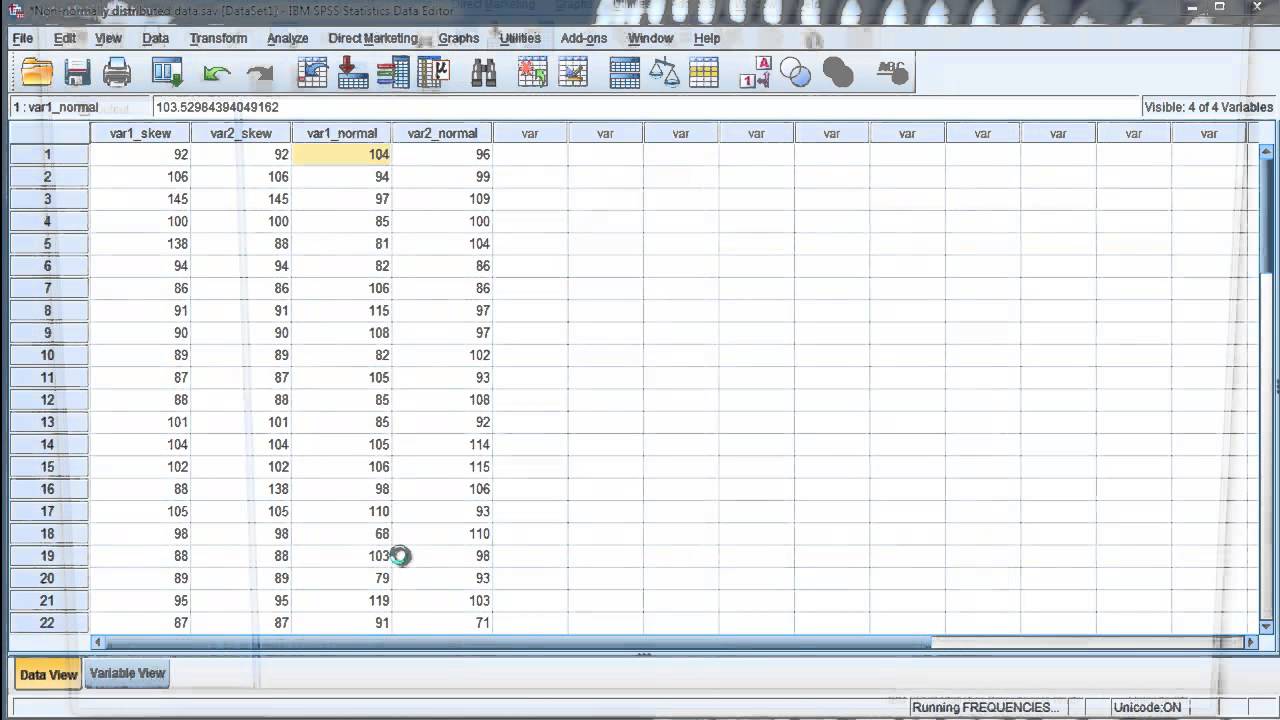Open the Go to Variable tool
Viewport: 1280px width, 720px height.
click(352, 72)
